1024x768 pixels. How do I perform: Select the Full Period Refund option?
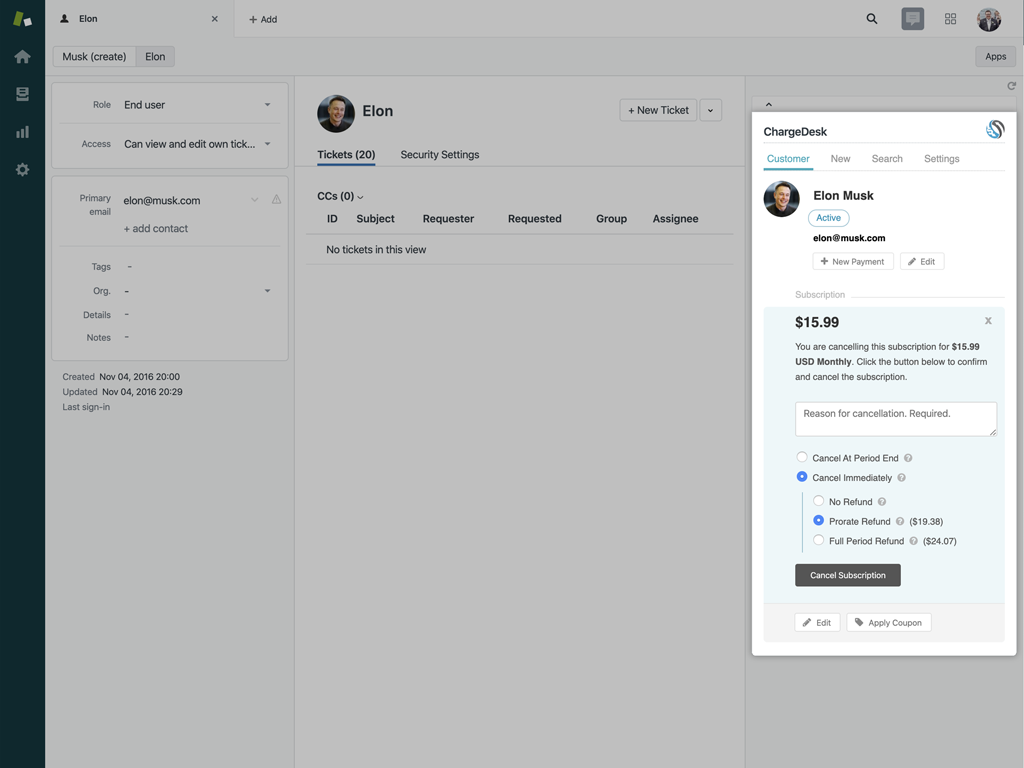coord(818,541)
